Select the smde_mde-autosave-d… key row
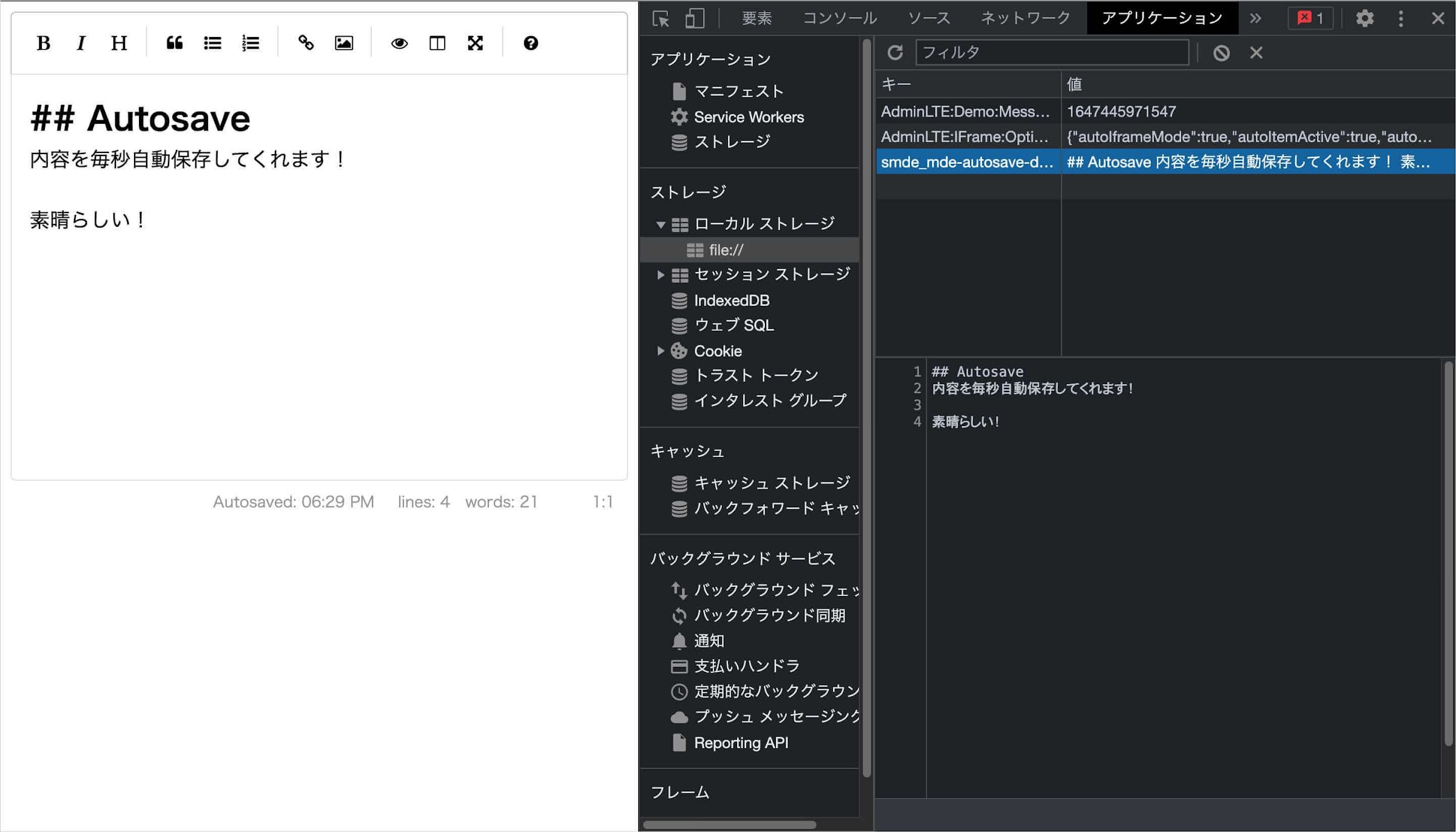 click(968, 162)
